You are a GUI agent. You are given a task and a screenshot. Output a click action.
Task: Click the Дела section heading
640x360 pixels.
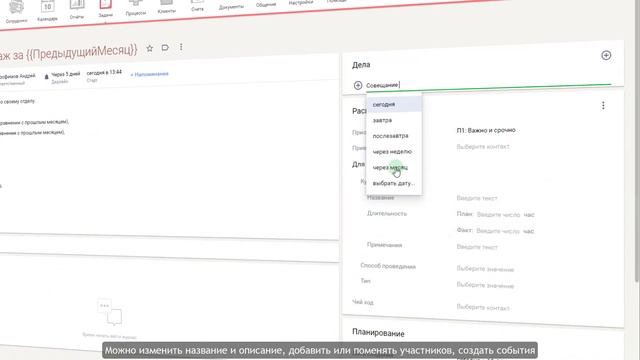361,65
